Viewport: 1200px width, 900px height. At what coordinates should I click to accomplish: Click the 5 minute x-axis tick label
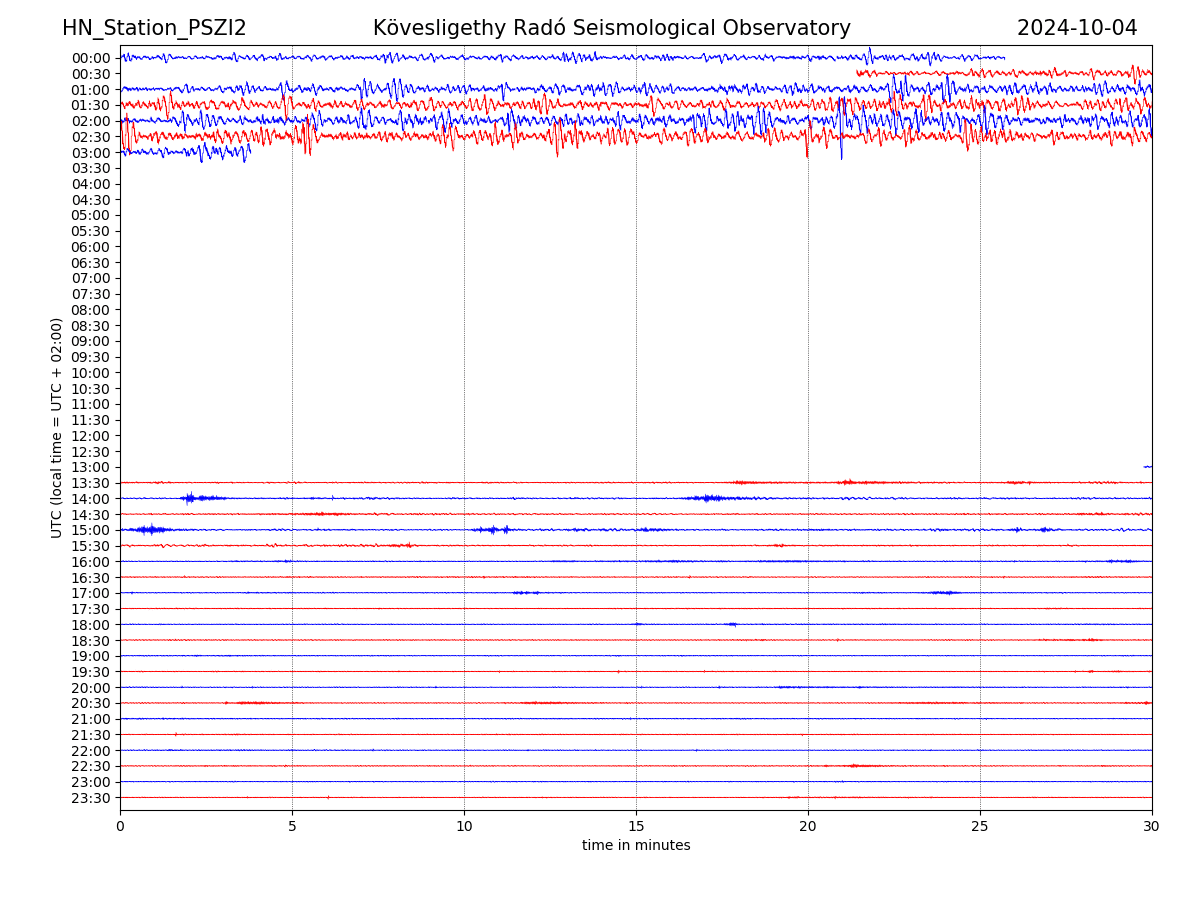[x=292, y=827]
